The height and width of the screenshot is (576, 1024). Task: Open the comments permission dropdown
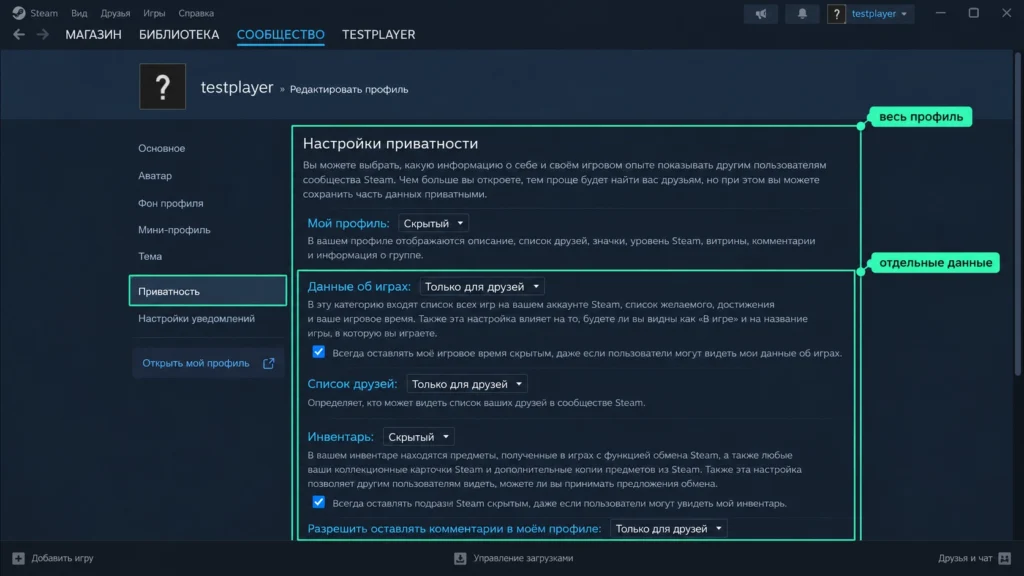pyautogui.click(x=669, y=529)
